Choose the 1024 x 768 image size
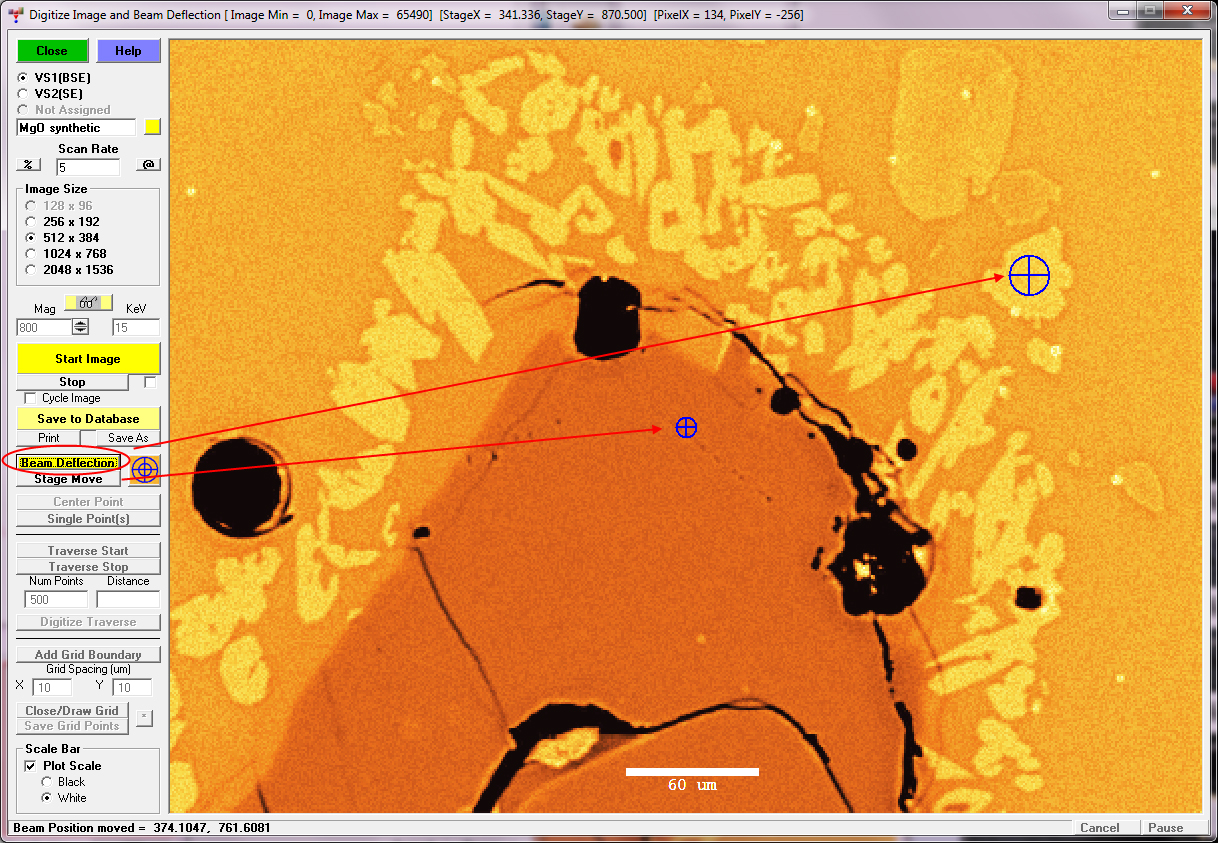Screen dimensions: 1218x843 click(x=32, y=254)
